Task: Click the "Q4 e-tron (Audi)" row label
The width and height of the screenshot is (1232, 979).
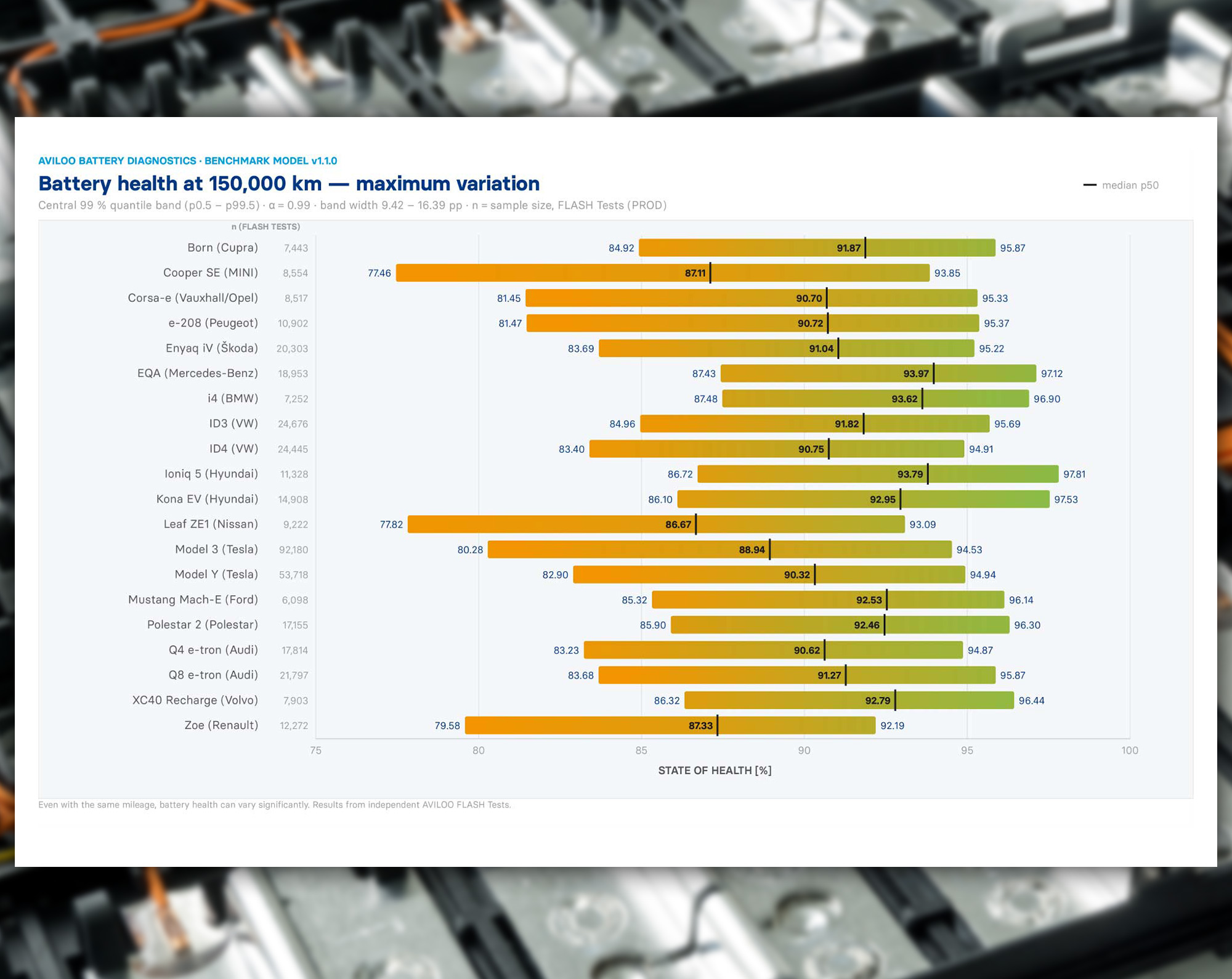Action: click(213, 650)
